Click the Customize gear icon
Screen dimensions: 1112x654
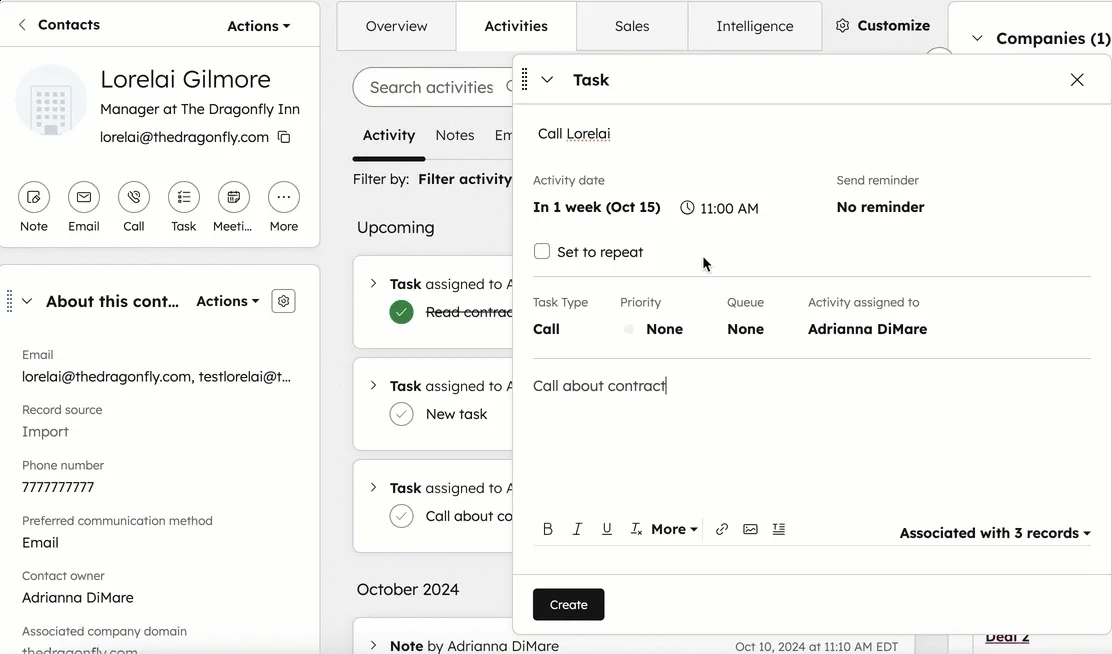[842, 26]
